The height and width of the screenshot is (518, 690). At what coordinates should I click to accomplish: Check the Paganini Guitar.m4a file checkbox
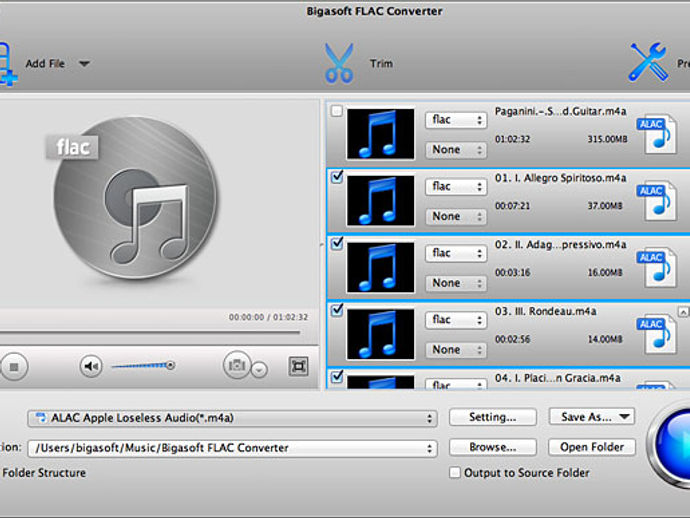337,111
